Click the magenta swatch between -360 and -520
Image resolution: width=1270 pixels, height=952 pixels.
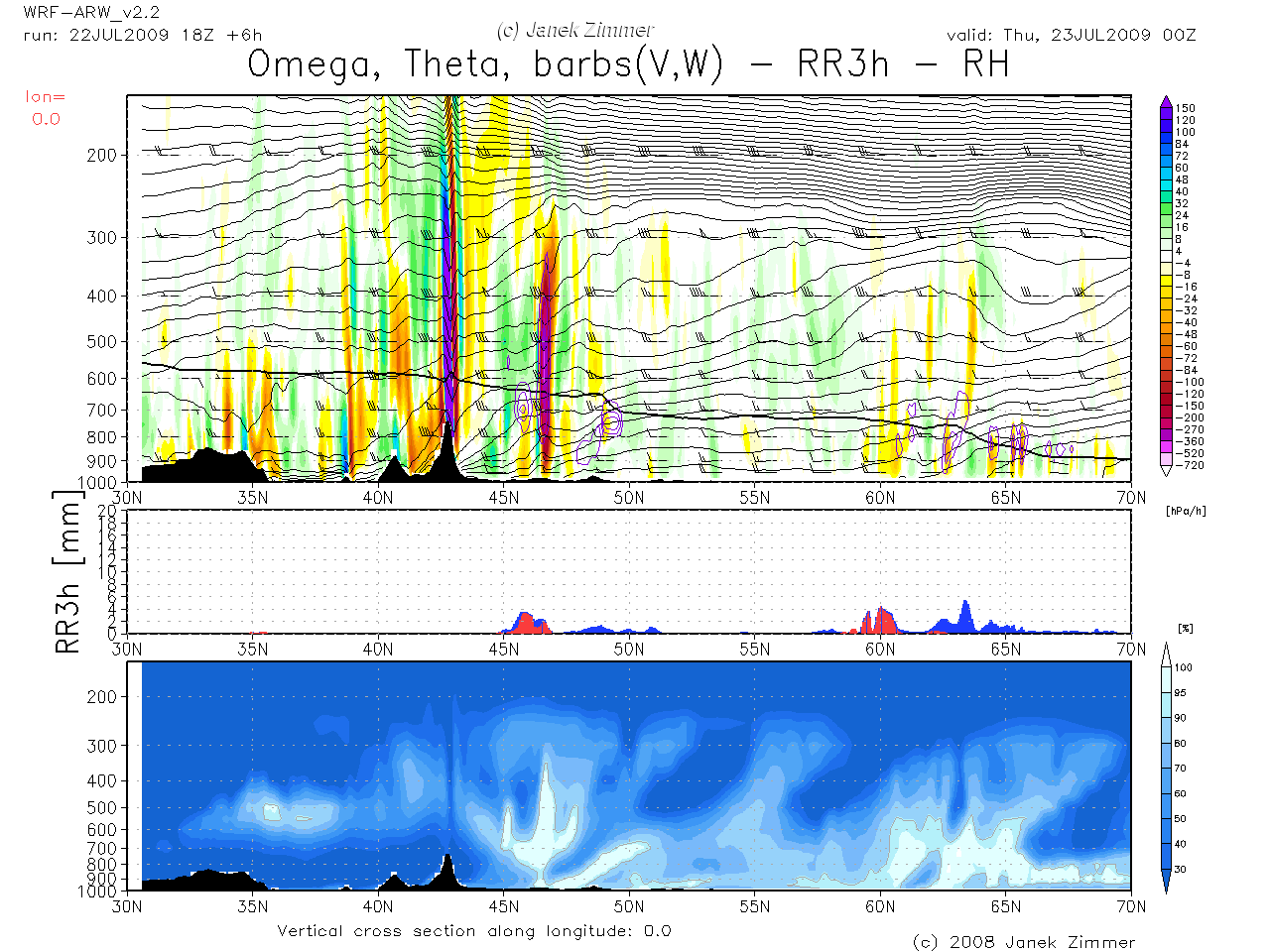tap(1166, 447)
